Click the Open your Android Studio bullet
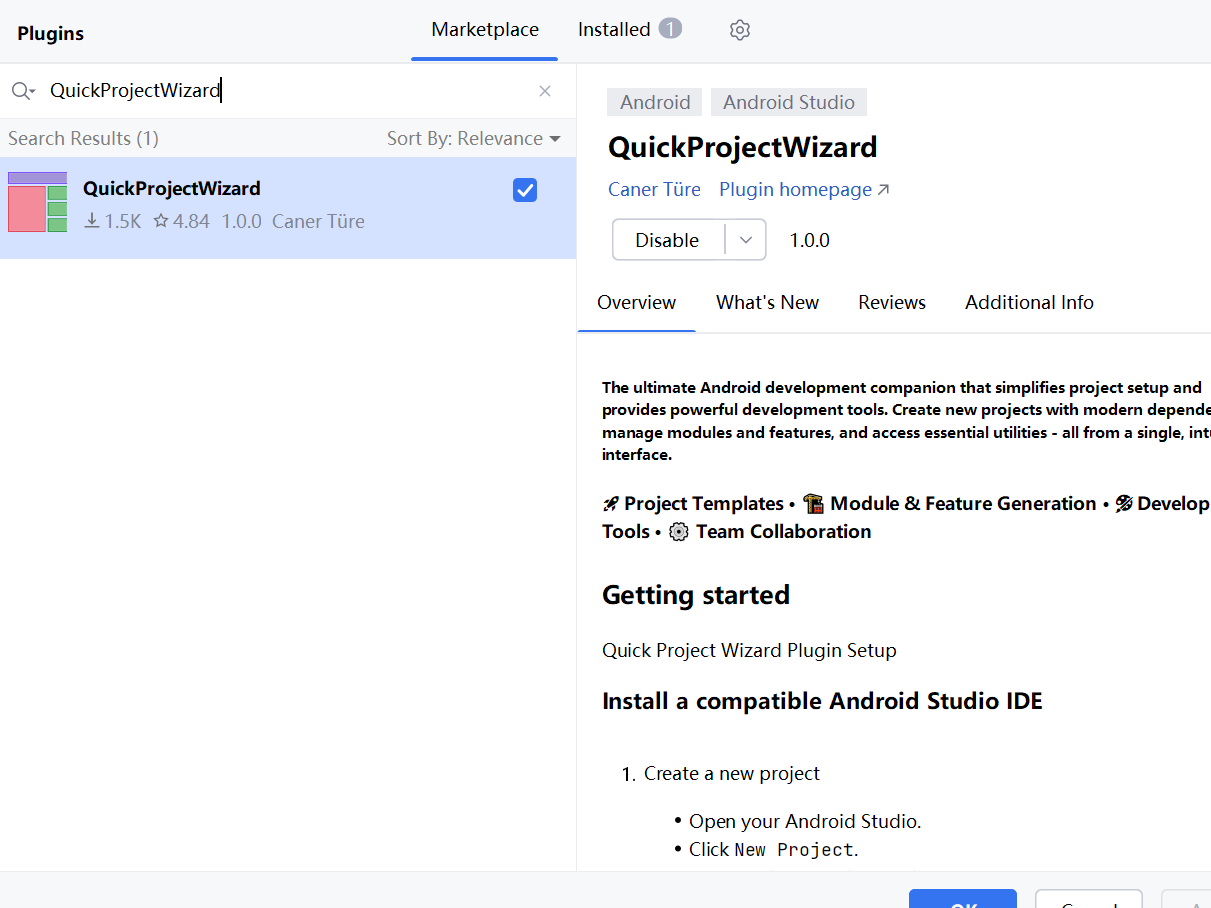Screen dimensions: 1211x908 coord(805,821)
